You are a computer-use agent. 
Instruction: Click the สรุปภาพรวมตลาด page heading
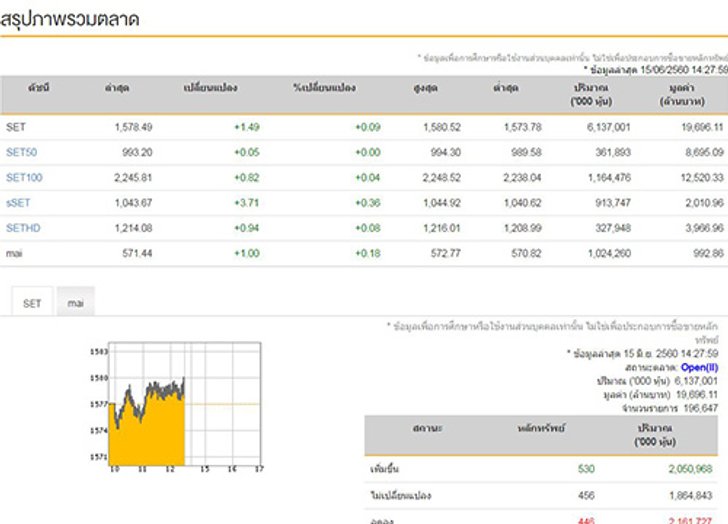coord(70,19)
